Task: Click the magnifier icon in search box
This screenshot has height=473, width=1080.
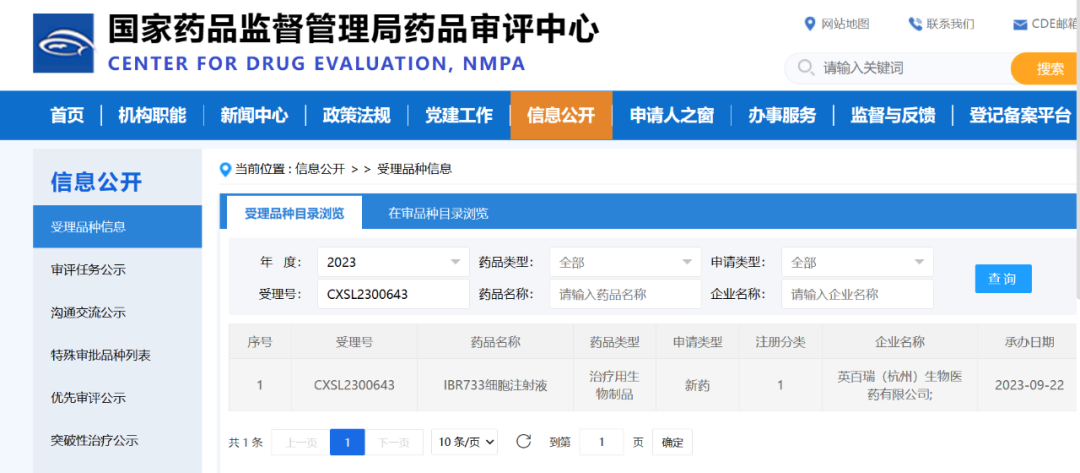Action: tap(805, 67)
